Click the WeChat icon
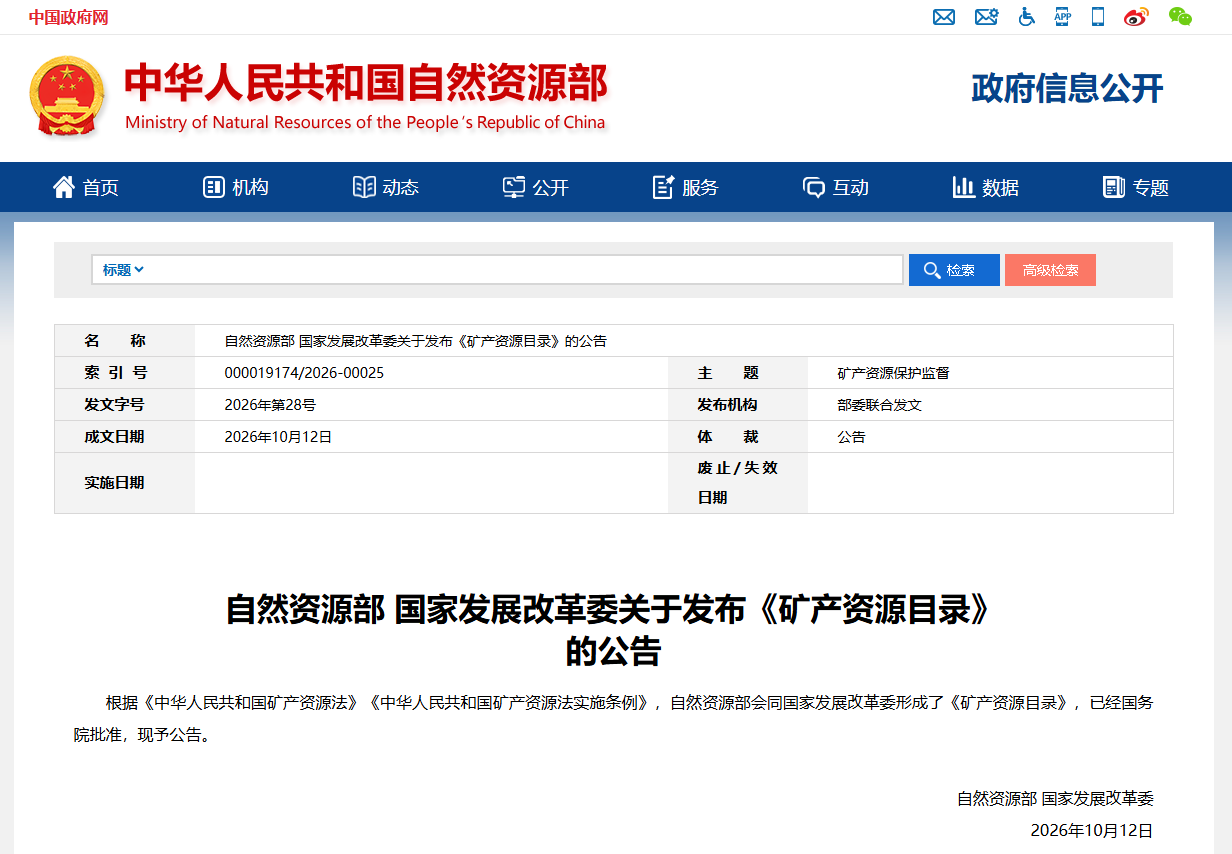This screenshot has height=854, width=1232. [x=1180, y=17]
